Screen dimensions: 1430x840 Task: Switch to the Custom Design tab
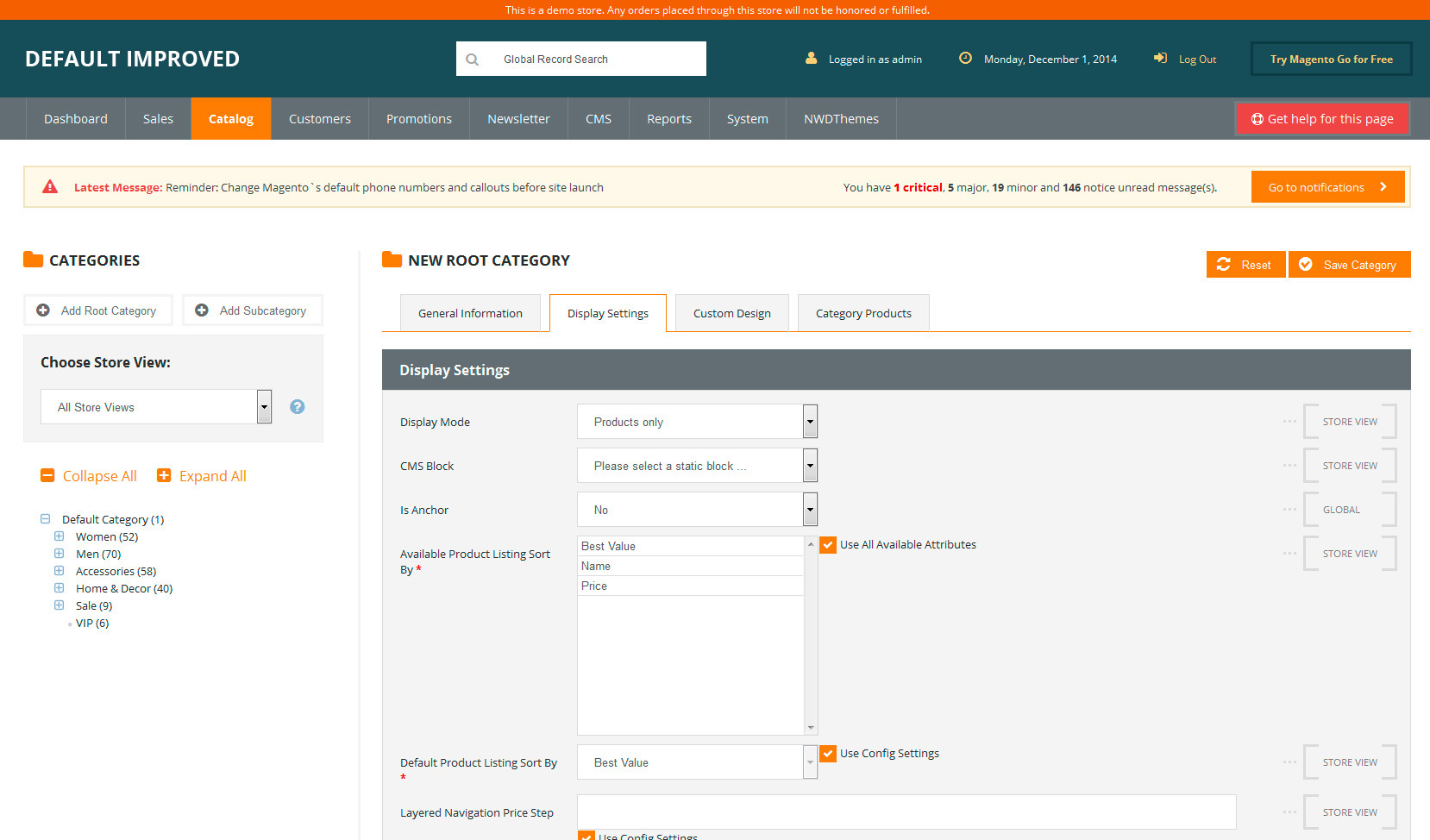(731, 313)
